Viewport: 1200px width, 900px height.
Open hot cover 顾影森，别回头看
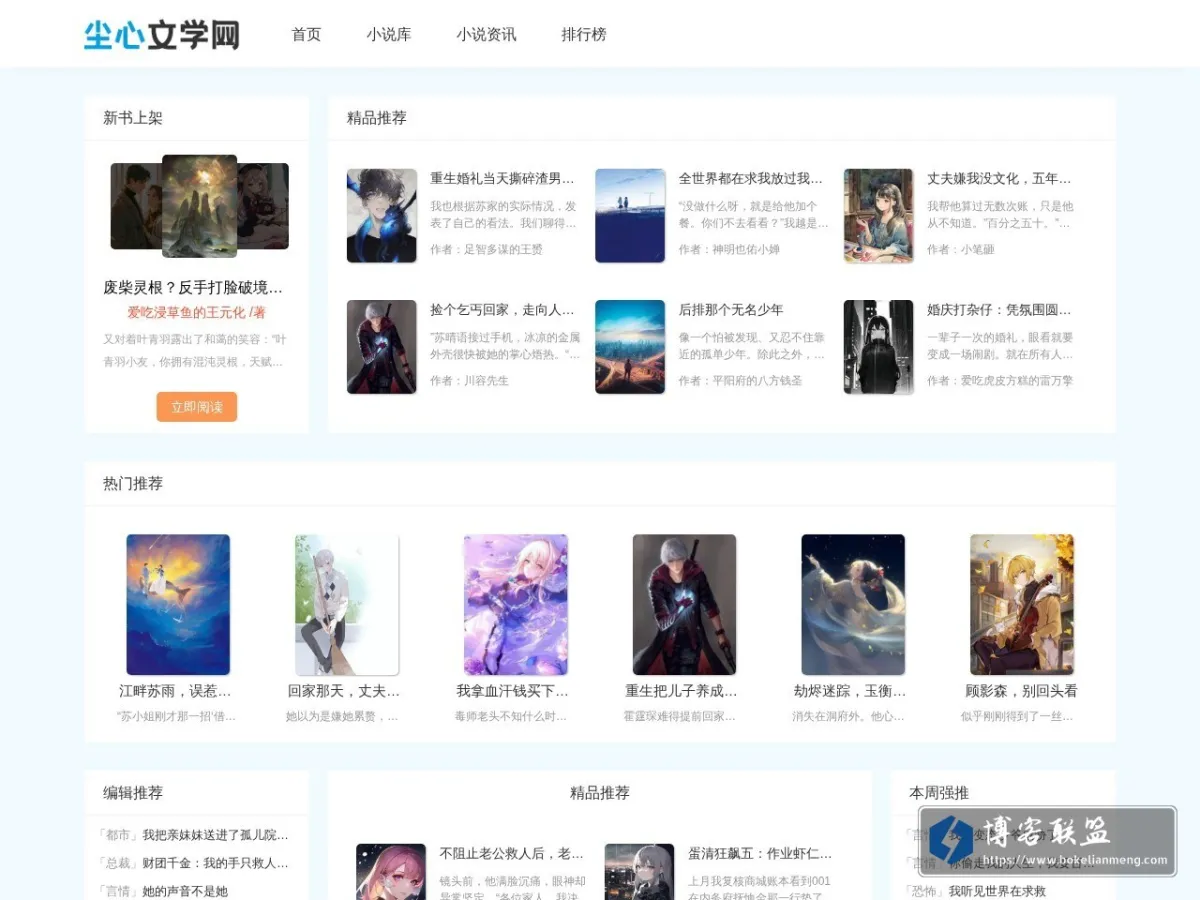click(1022, 605)
